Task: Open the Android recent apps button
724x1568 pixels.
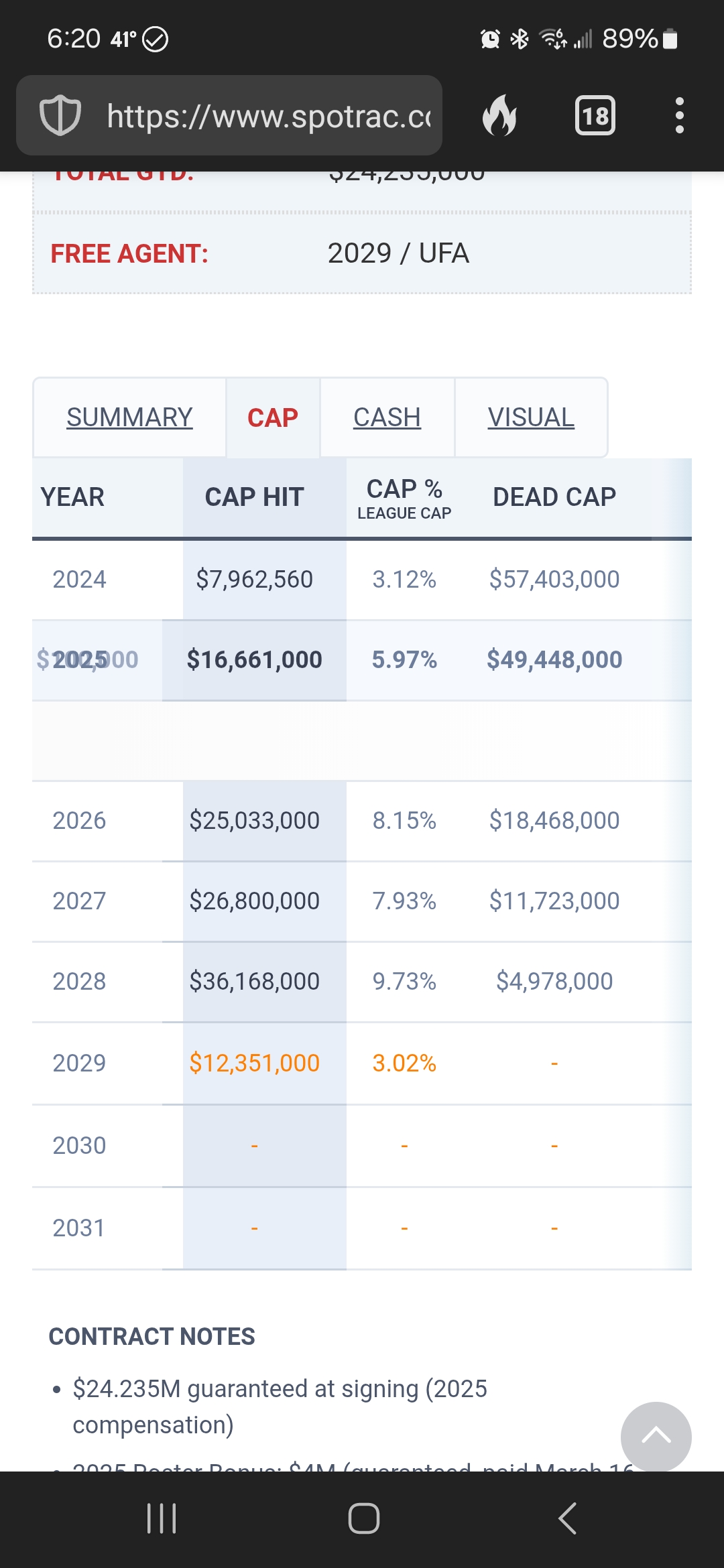Action: click(x=162, y=1518)
